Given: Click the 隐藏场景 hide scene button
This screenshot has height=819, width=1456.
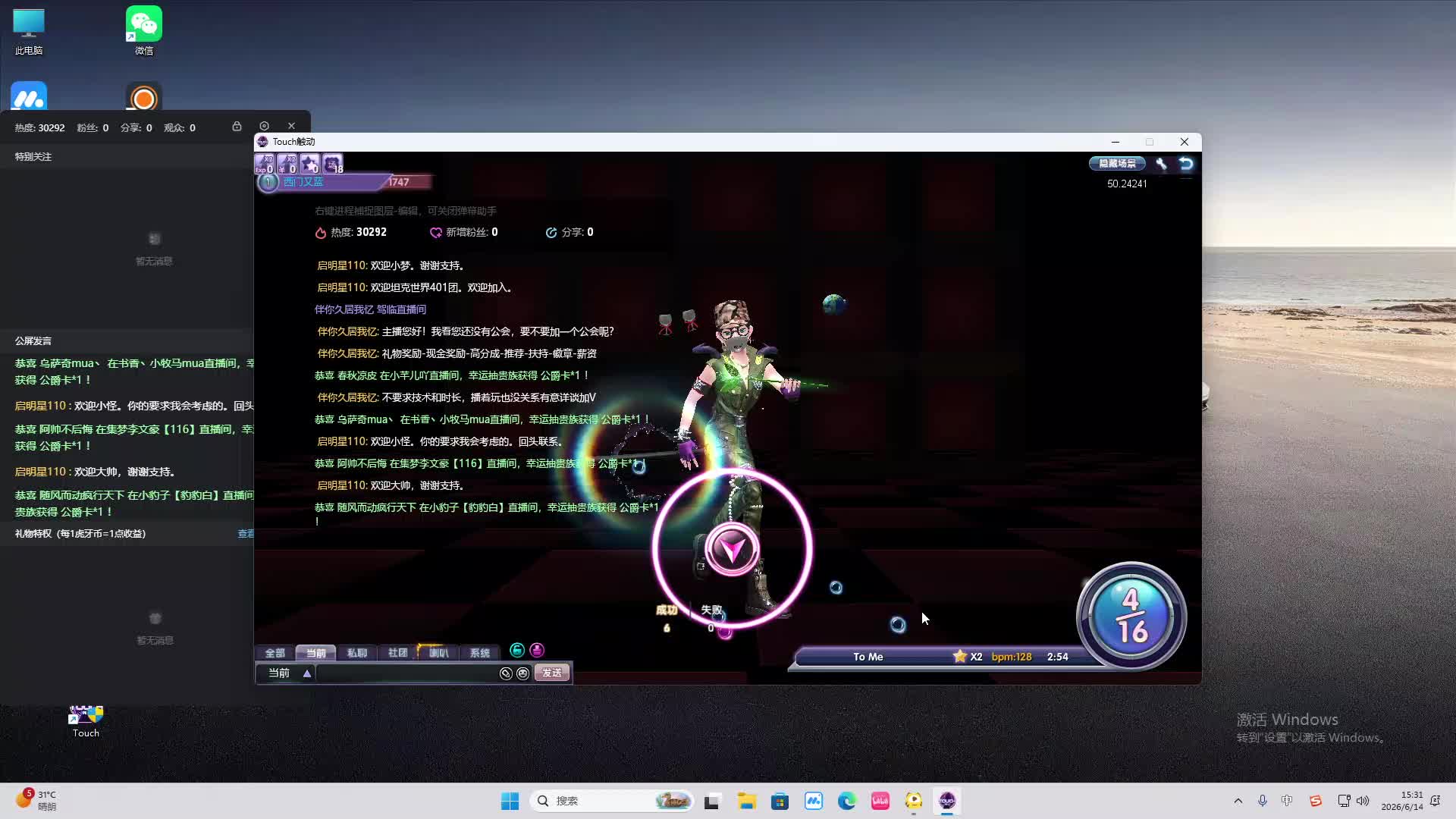Looking at the screenshot, I should [x=1117, y=164].
